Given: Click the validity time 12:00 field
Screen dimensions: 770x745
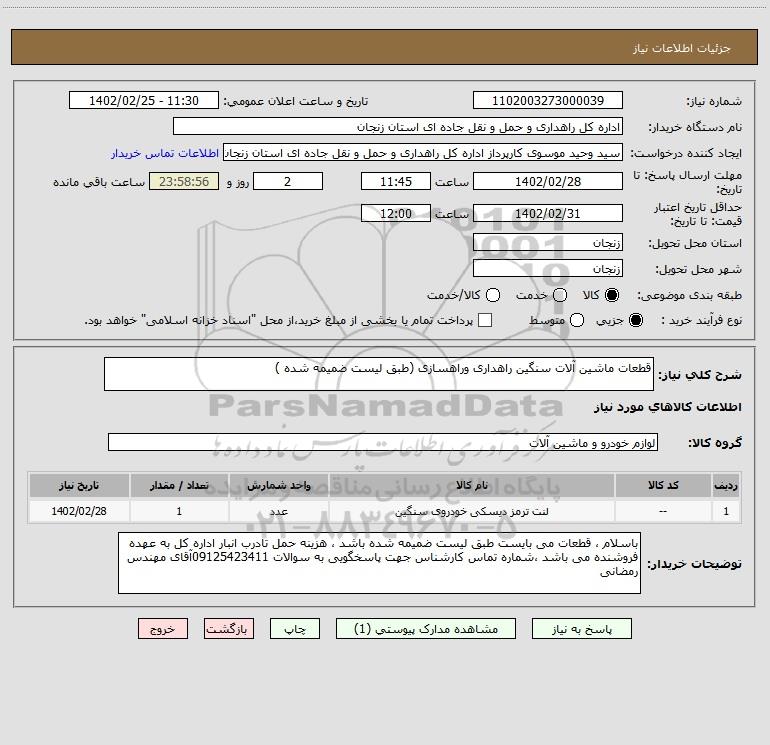Looking at the screenshot, I should (396, 213).
